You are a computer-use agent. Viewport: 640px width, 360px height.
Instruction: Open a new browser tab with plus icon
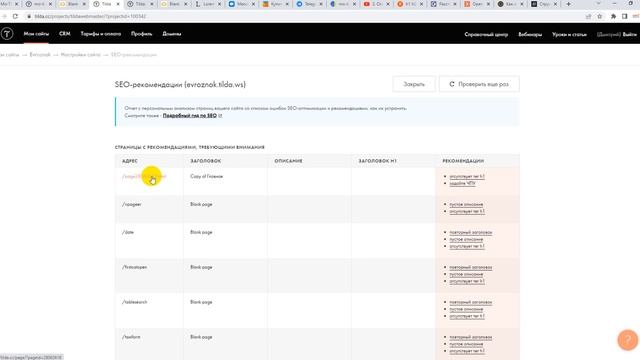(568, 4)
